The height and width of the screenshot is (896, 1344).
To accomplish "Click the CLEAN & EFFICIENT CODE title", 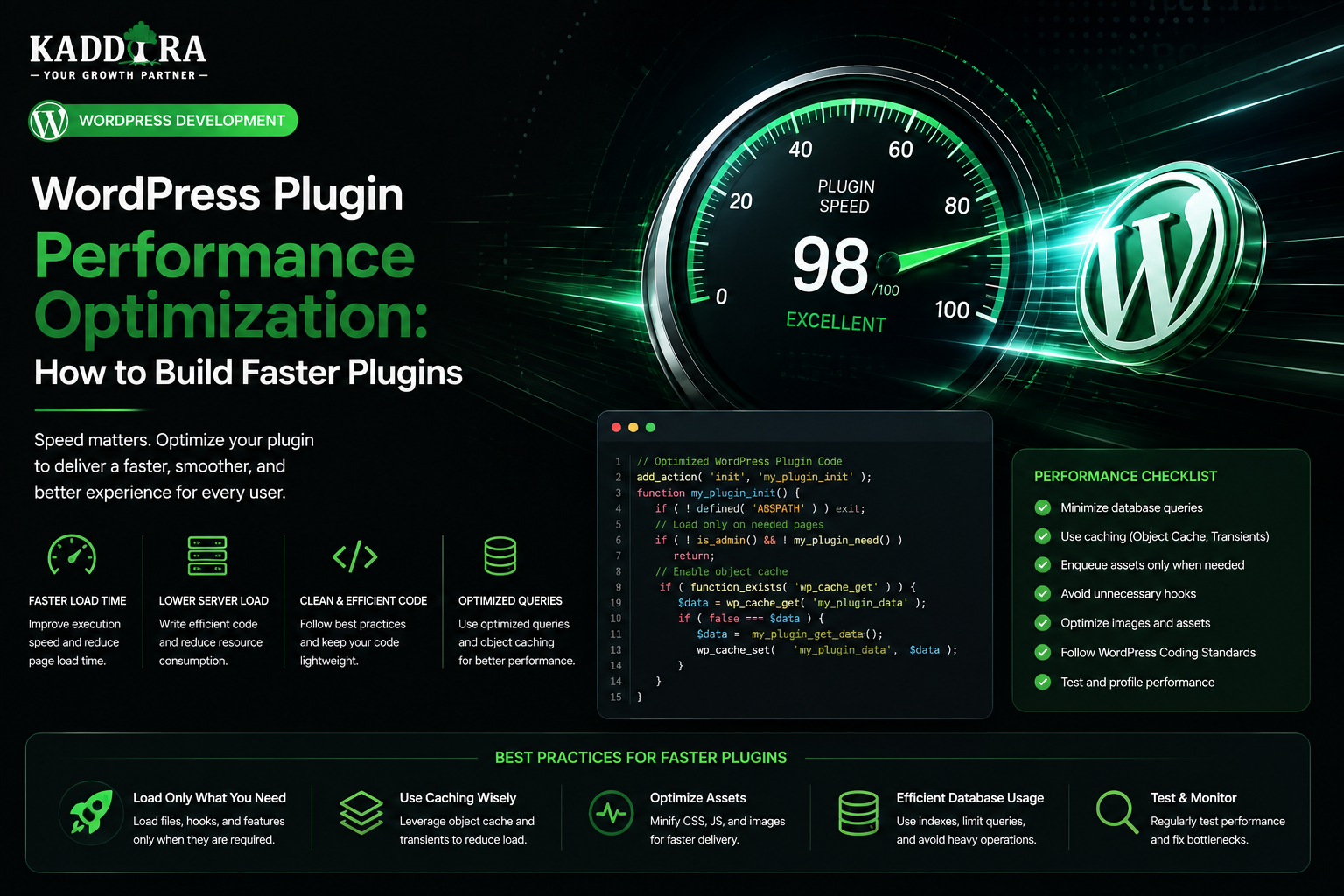I will [363, 601].
